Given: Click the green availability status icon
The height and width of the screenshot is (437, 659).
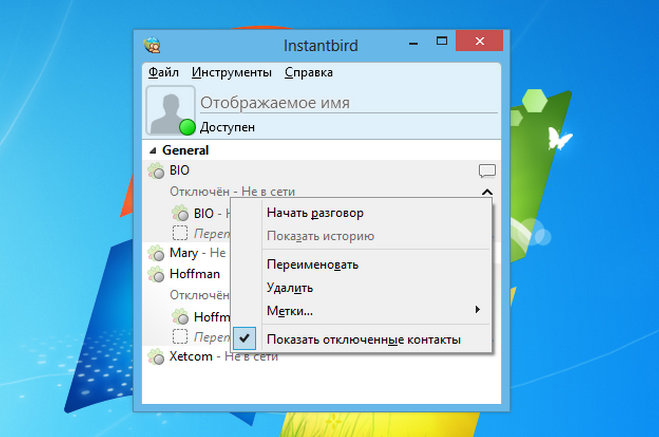Looking at the screenshot, I should 187,127.
